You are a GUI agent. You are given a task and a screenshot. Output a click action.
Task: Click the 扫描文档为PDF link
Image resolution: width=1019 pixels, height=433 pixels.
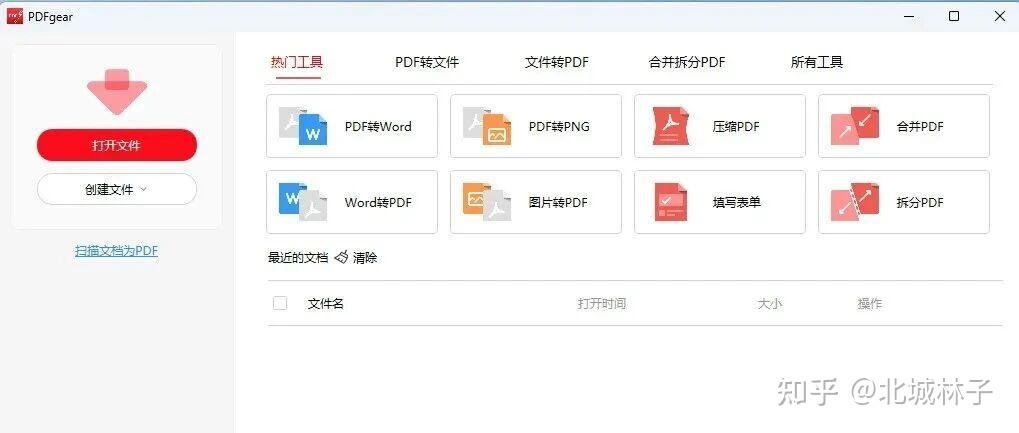tap(116, 251)
